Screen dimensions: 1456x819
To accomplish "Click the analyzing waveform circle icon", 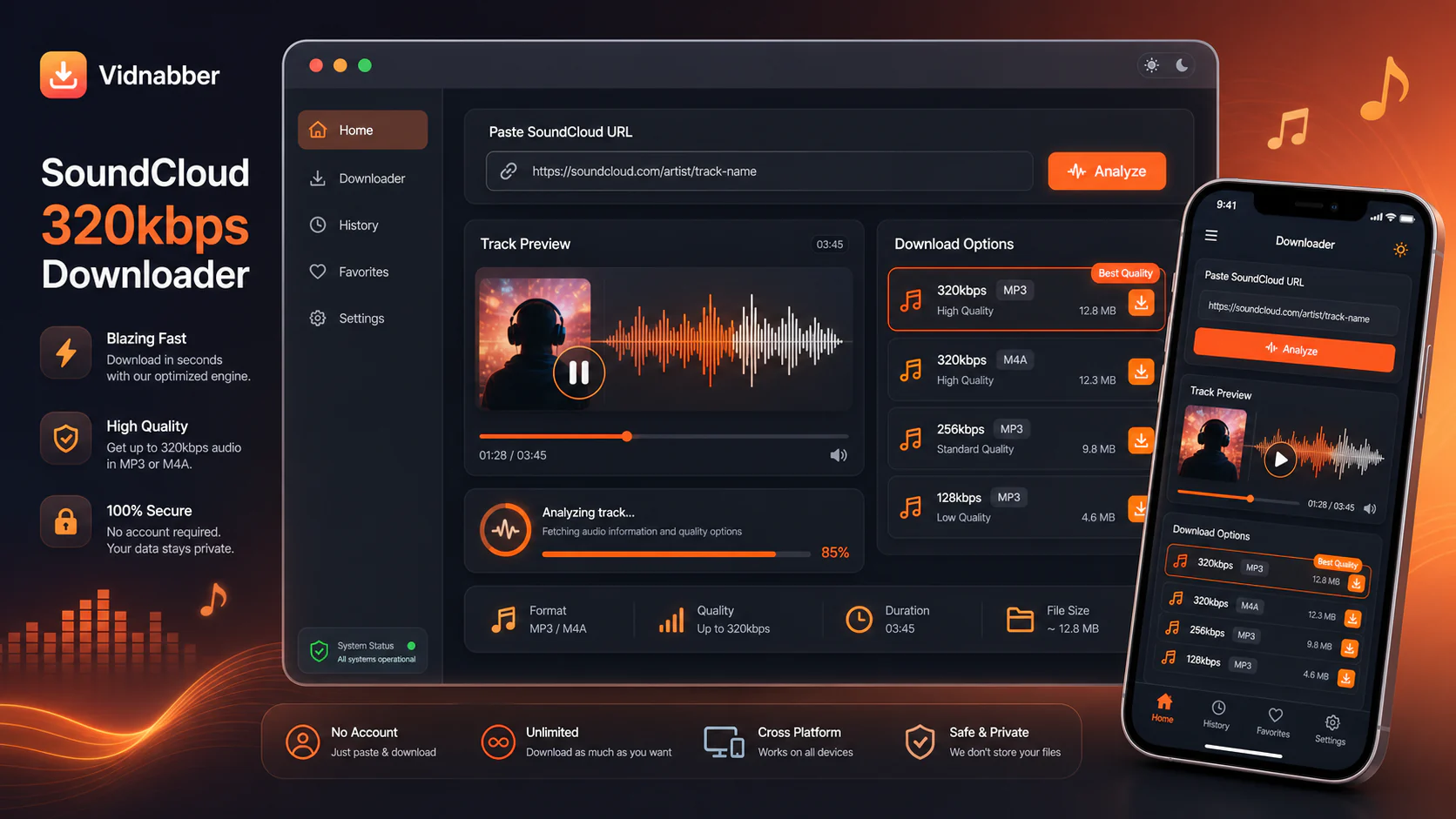I will coord(505,529).
